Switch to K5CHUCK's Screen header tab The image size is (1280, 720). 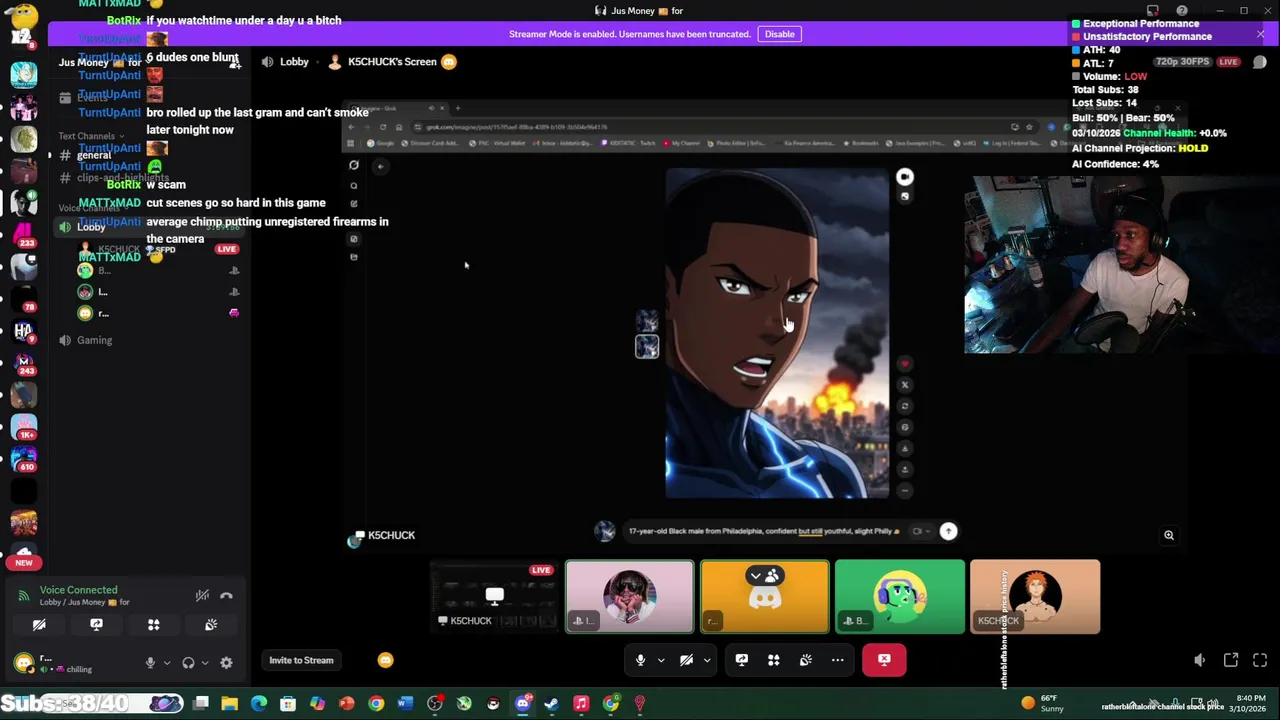pyautogui.click(x=394, y=62)
